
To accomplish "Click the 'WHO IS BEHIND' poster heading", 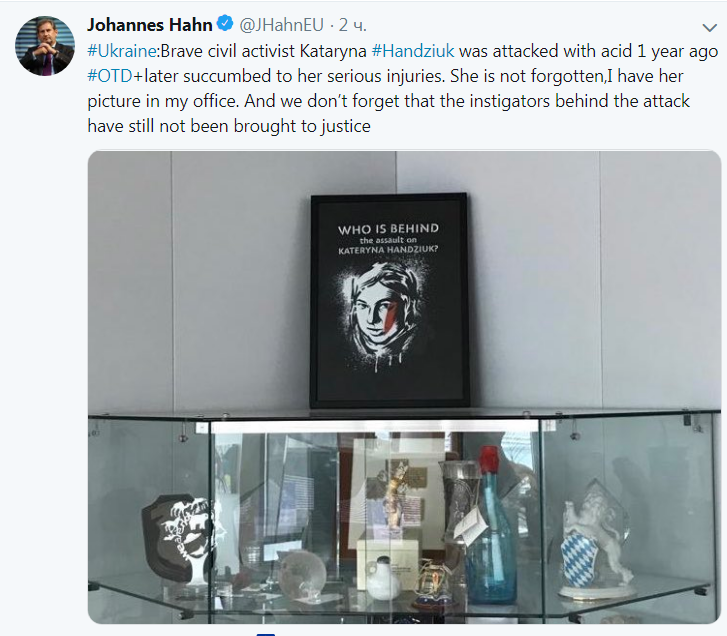I will click(x=388, y=229).
